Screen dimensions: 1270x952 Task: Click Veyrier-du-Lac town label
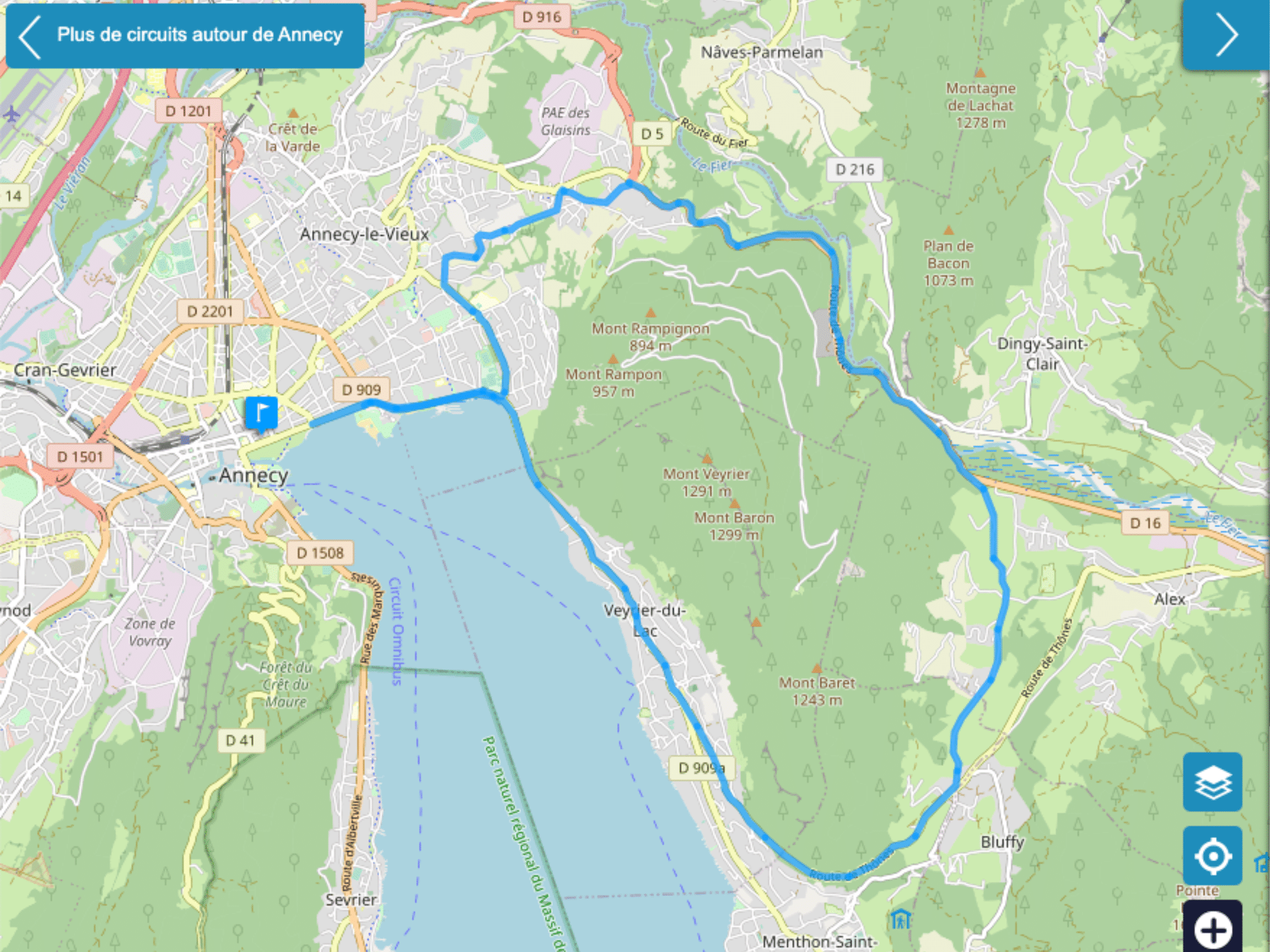pyautogui.click(x=645, y=620)
